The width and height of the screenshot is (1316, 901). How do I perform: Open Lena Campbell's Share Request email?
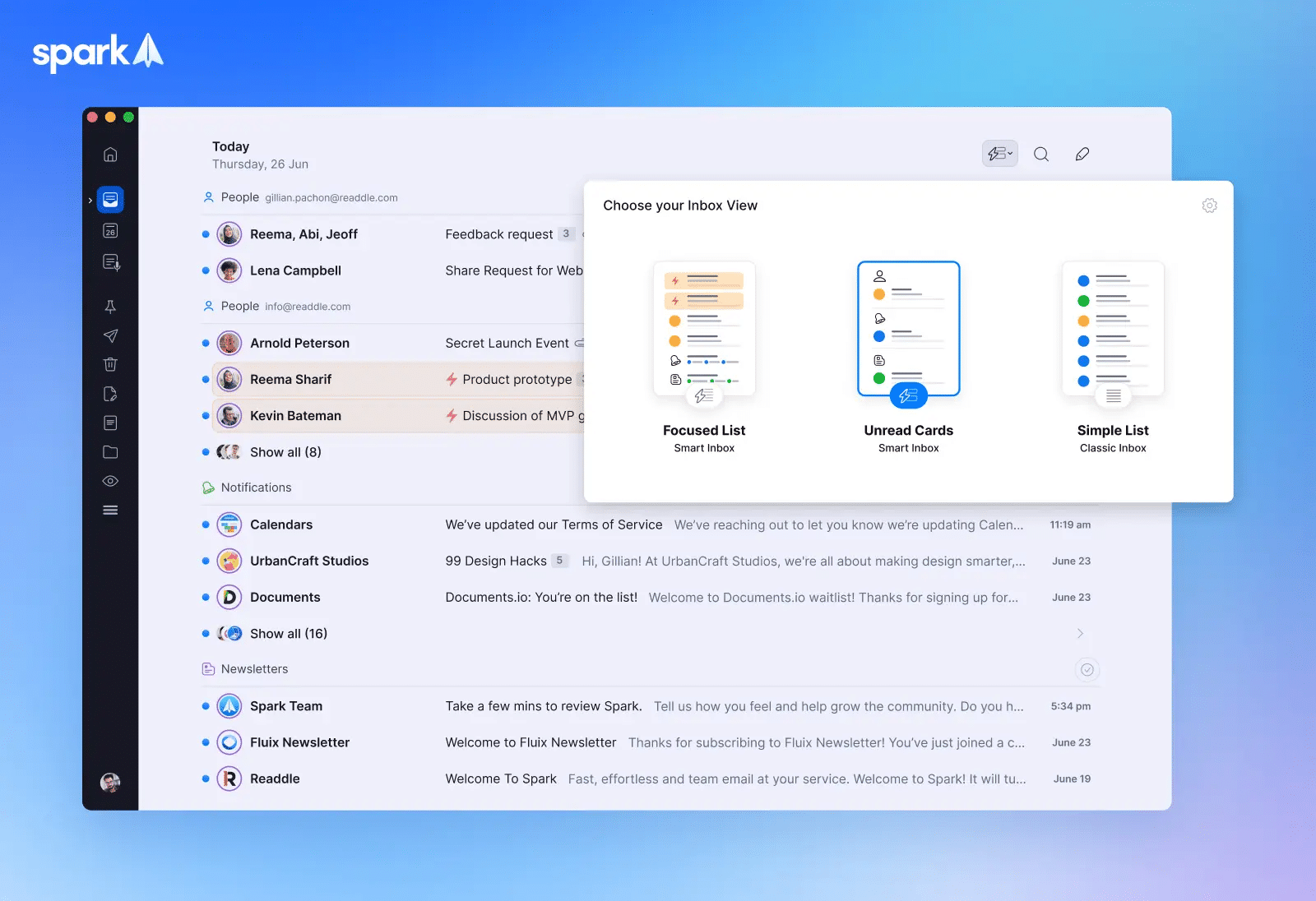392,270
